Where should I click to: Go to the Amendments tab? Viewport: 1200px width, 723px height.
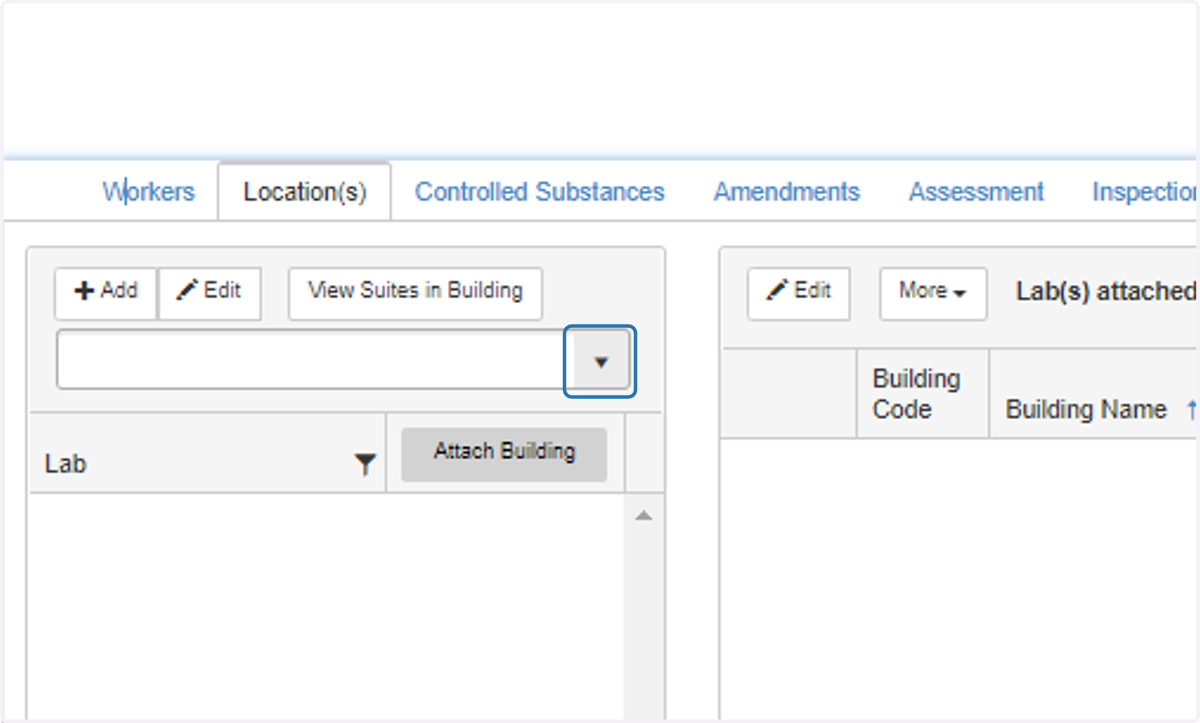pos(787,192)
